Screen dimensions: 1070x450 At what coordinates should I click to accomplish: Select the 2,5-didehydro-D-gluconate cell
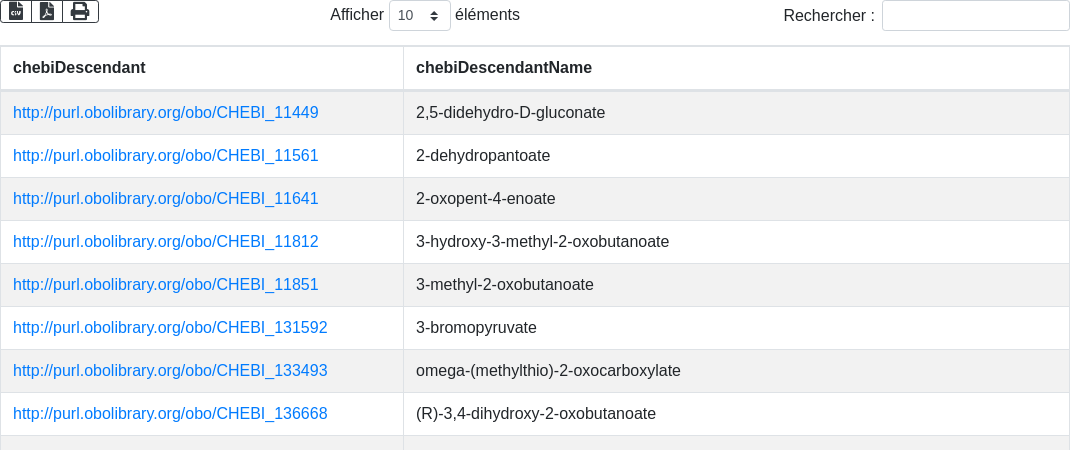tap(510, 113)
